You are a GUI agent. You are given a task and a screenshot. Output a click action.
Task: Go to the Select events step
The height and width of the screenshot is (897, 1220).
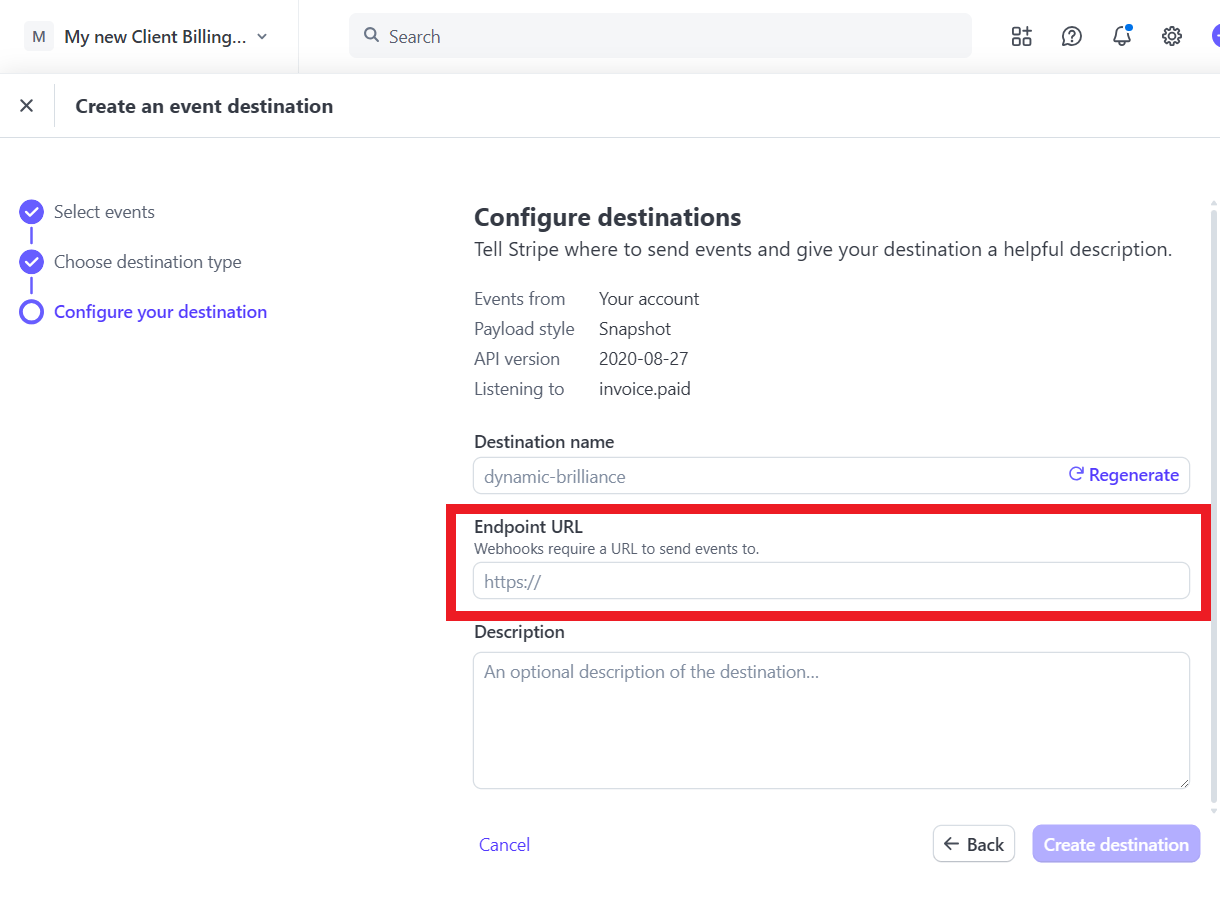coord(104,212)
